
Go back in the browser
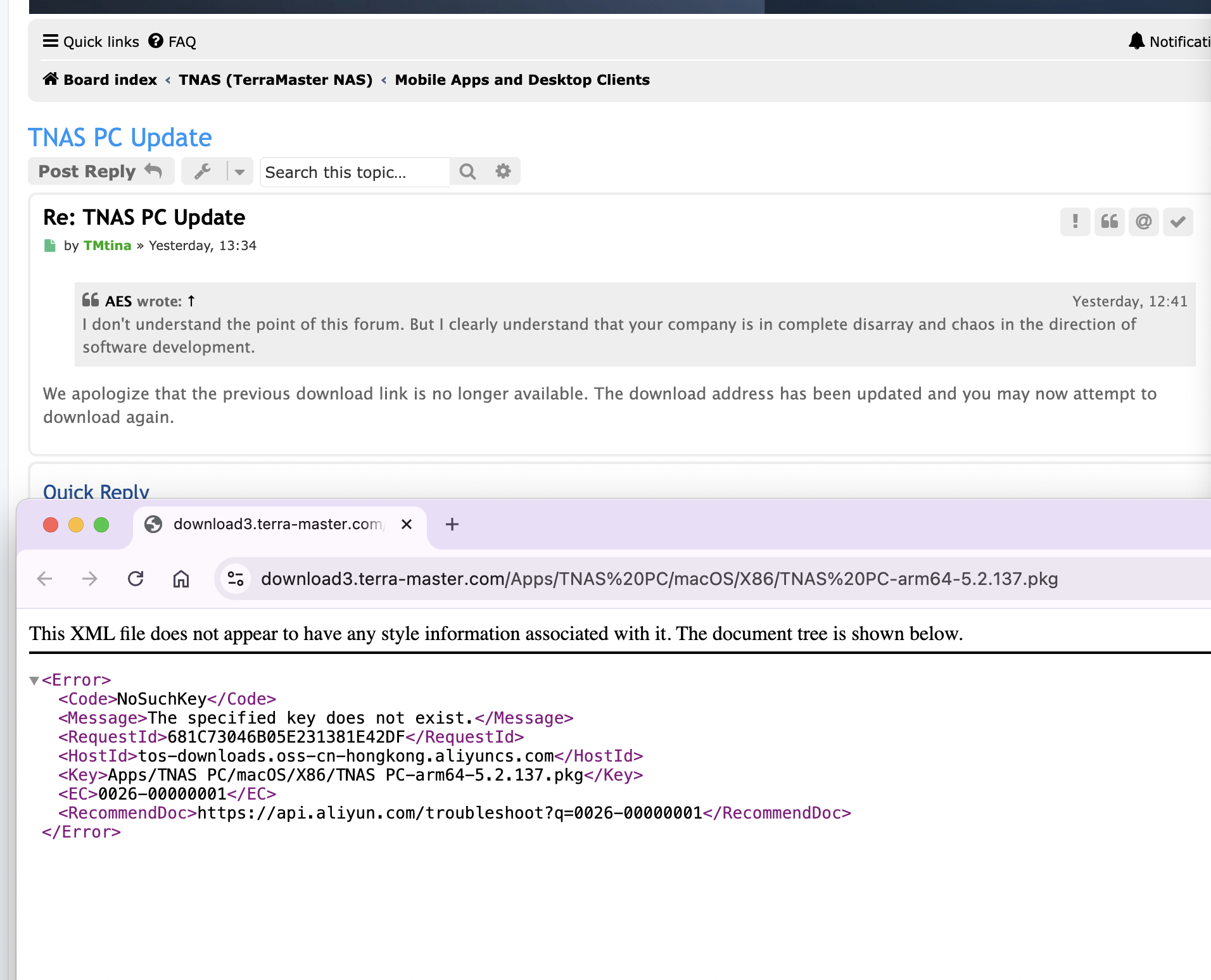[x=44, y=579]
